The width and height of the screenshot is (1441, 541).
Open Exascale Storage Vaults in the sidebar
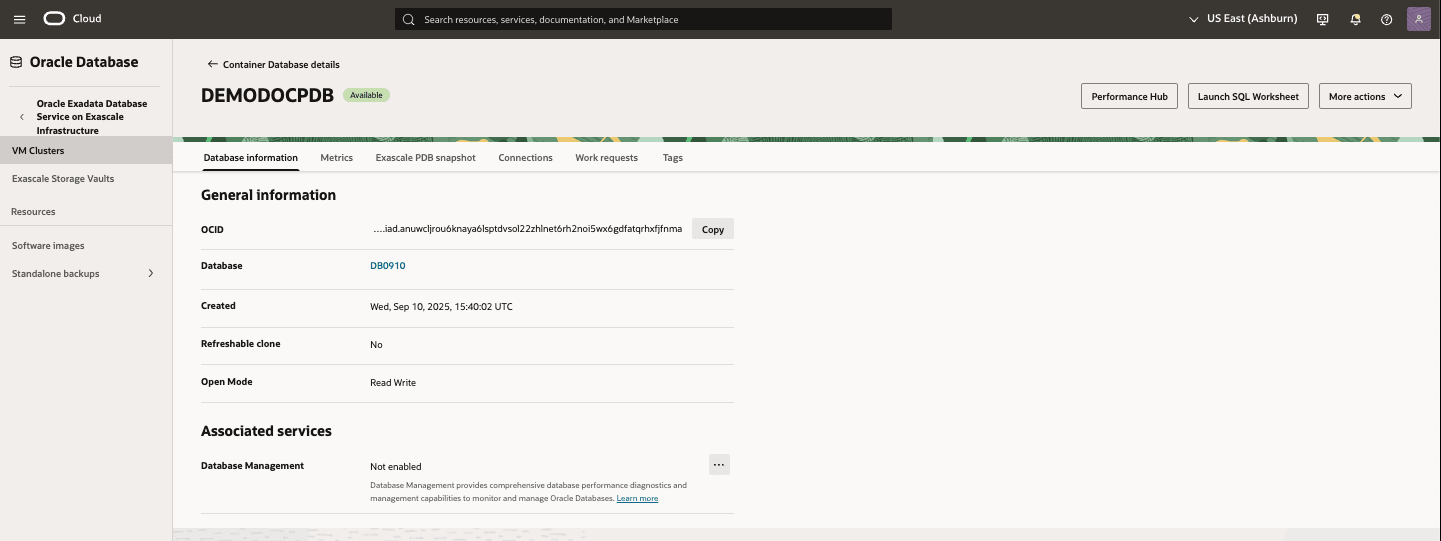coord(63,179)
